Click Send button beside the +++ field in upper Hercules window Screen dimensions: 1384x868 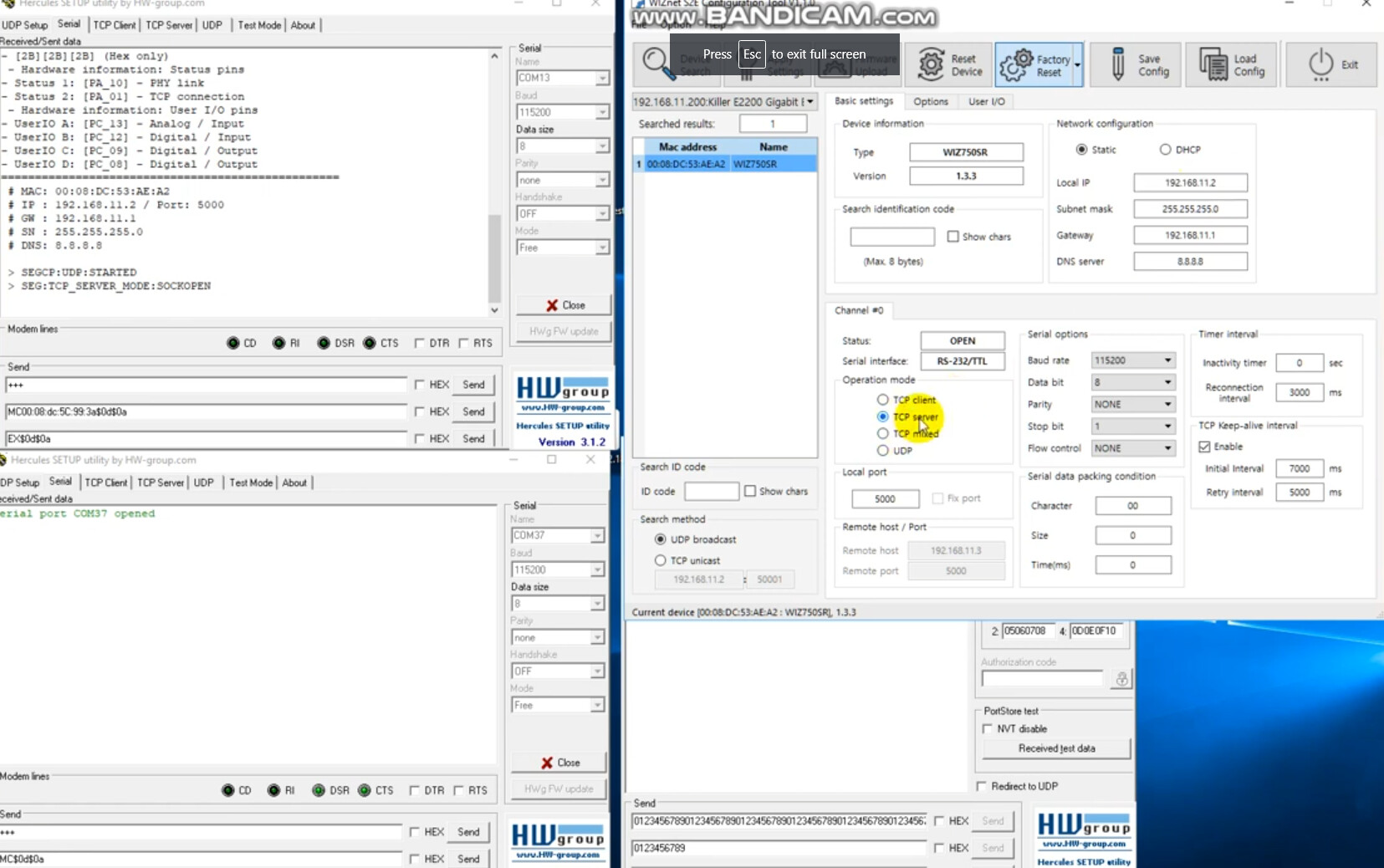click(x=474, y=385)
